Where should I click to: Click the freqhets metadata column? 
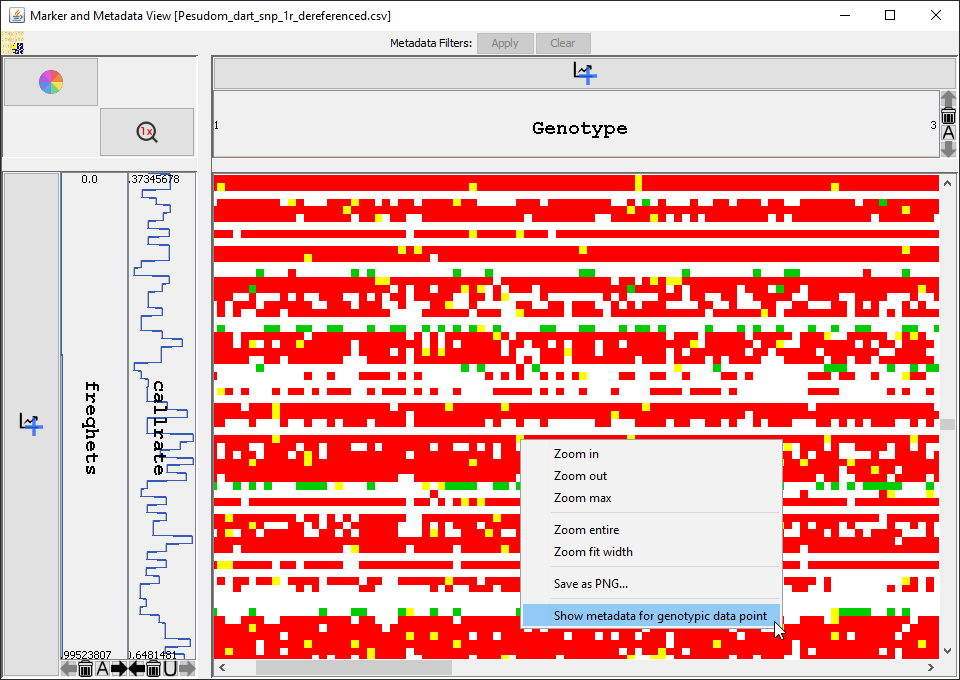tap(94, 416)
